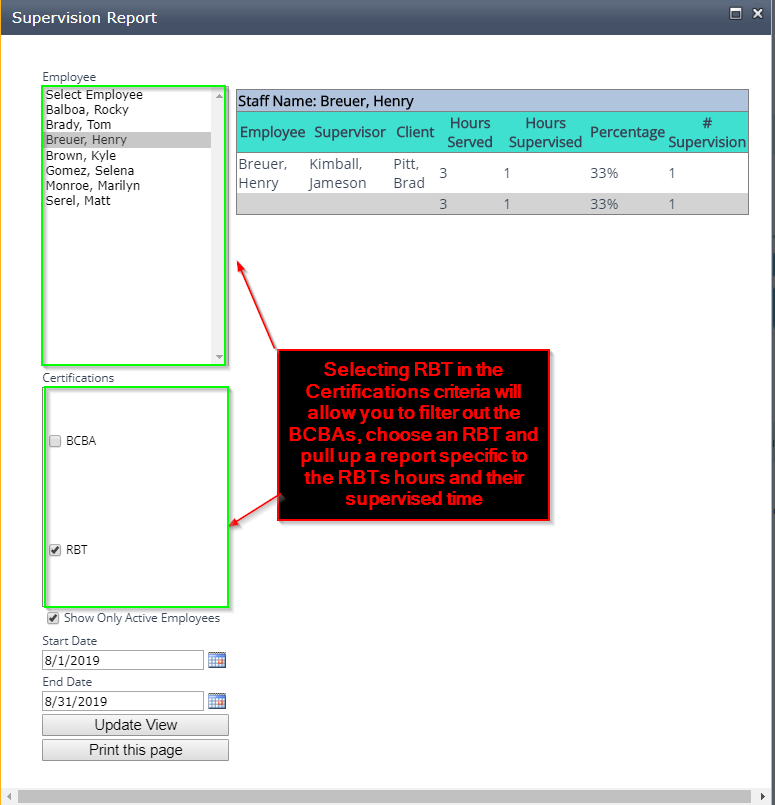
Task: Open the End Date calendar picker icon
Action: pyautogui.click(x=217, y=701)
